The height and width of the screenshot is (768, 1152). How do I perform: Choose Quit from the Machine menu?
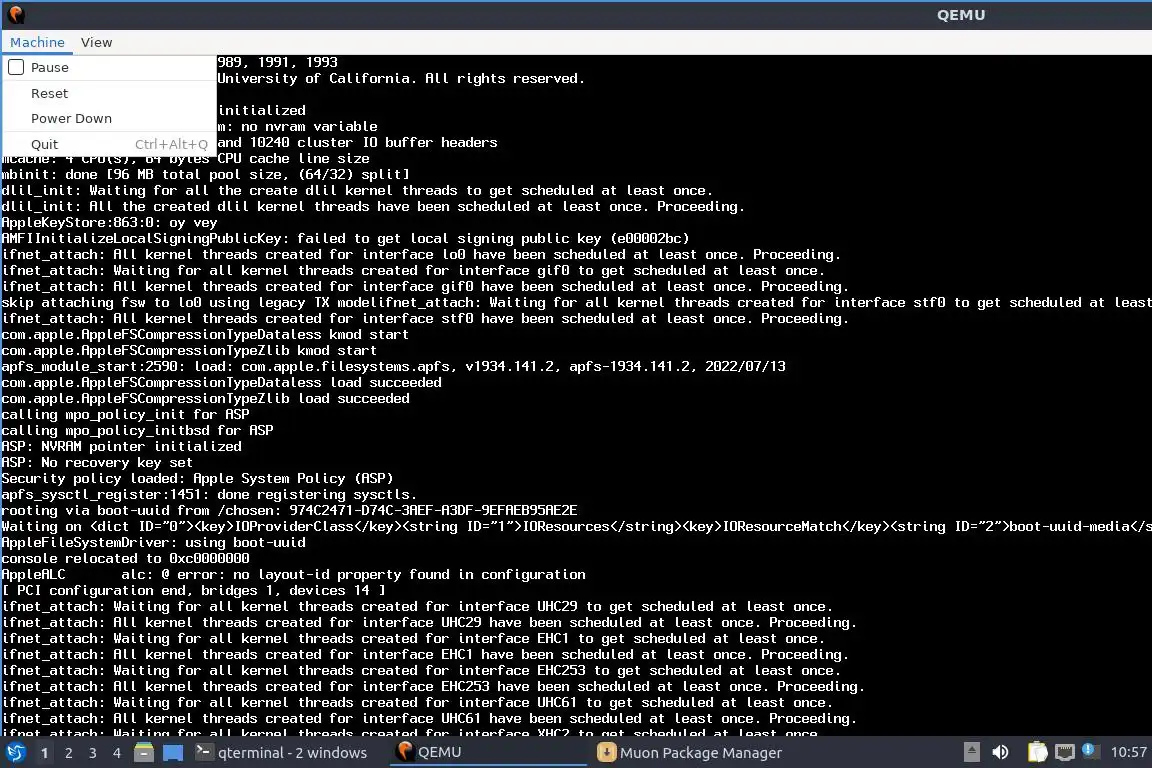click(x=109, y=144)
